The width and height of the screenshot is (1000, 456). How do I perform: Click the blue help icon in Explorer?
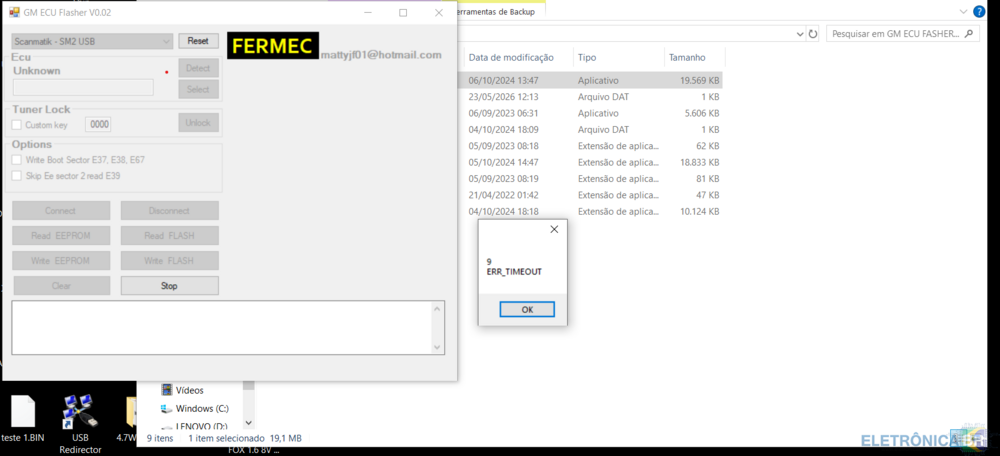click(x=979, y=11)
